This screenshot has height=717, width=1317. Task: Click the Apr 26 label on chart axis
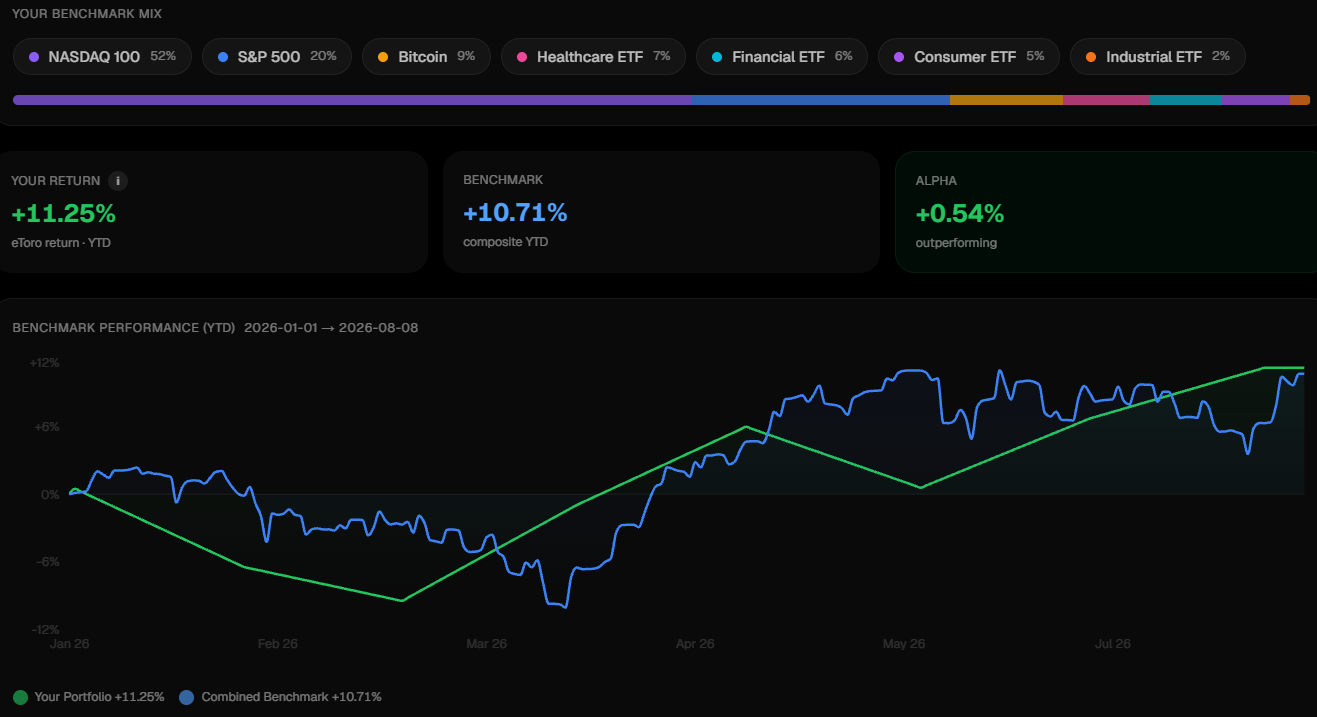click(x=695, y=644)
